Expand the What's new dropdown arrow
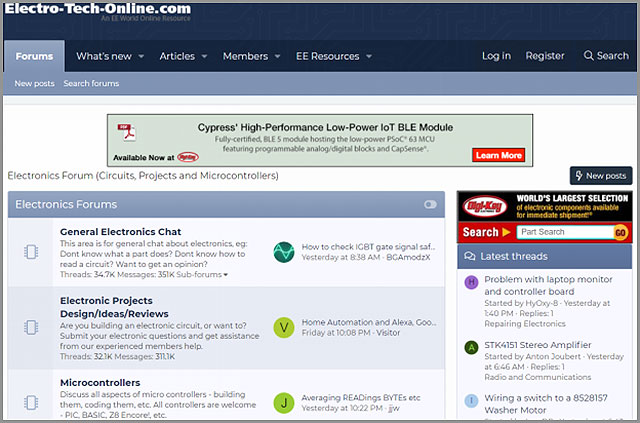This screenshot has height=423, width=640. click(x=141, y=56)
